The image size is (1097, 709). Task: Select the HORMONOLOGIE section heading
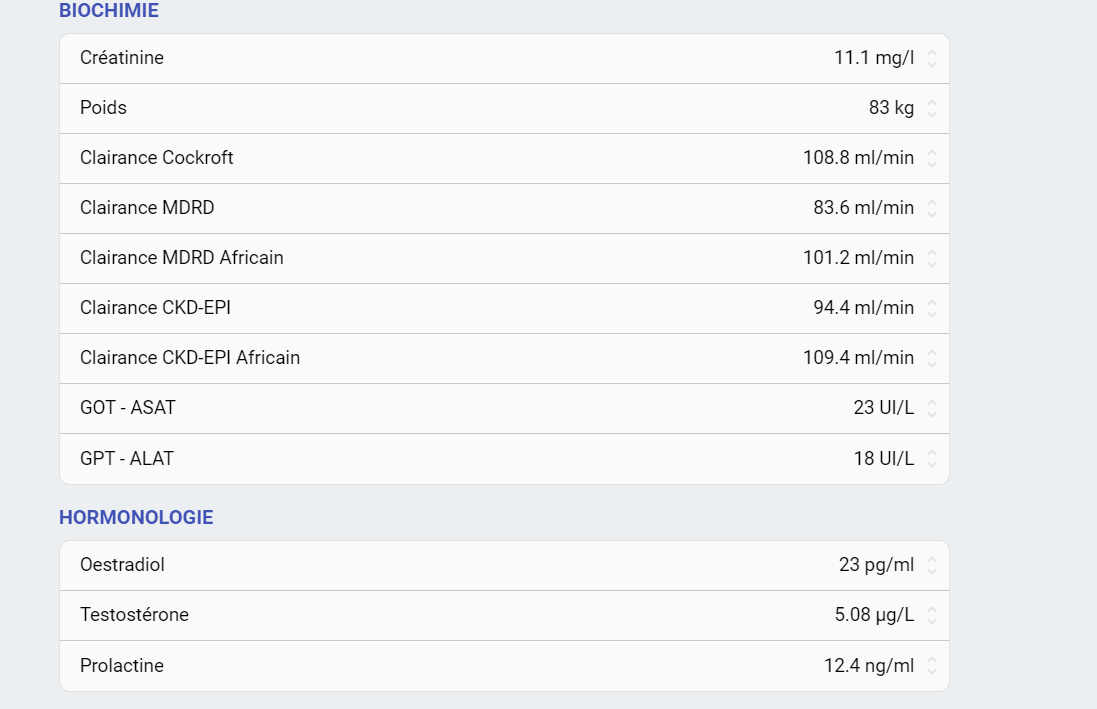coord(136,517)
